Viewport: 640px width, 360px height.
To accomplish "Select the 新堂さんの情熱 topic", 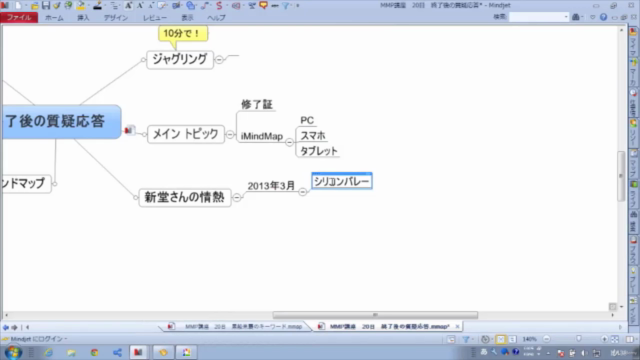I will (x=185, y=198).
